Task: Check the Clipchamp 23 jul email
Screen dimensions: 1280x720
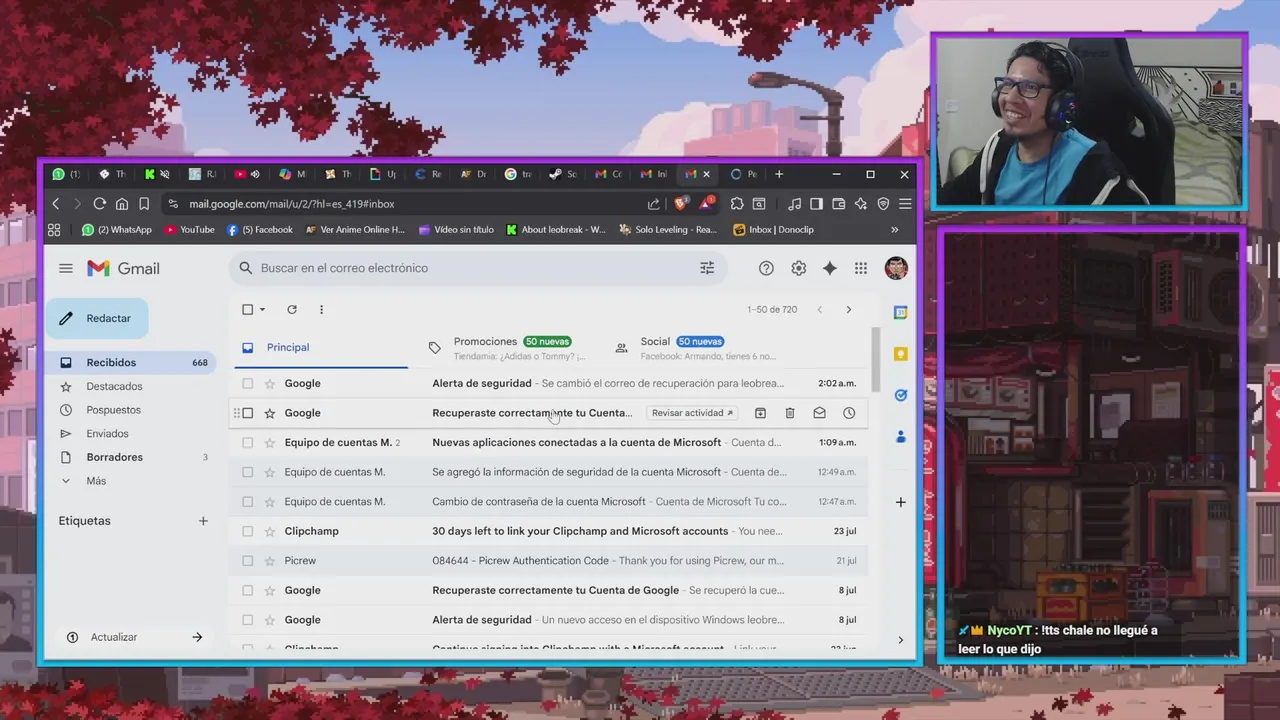Action: (x=248, y=531)
